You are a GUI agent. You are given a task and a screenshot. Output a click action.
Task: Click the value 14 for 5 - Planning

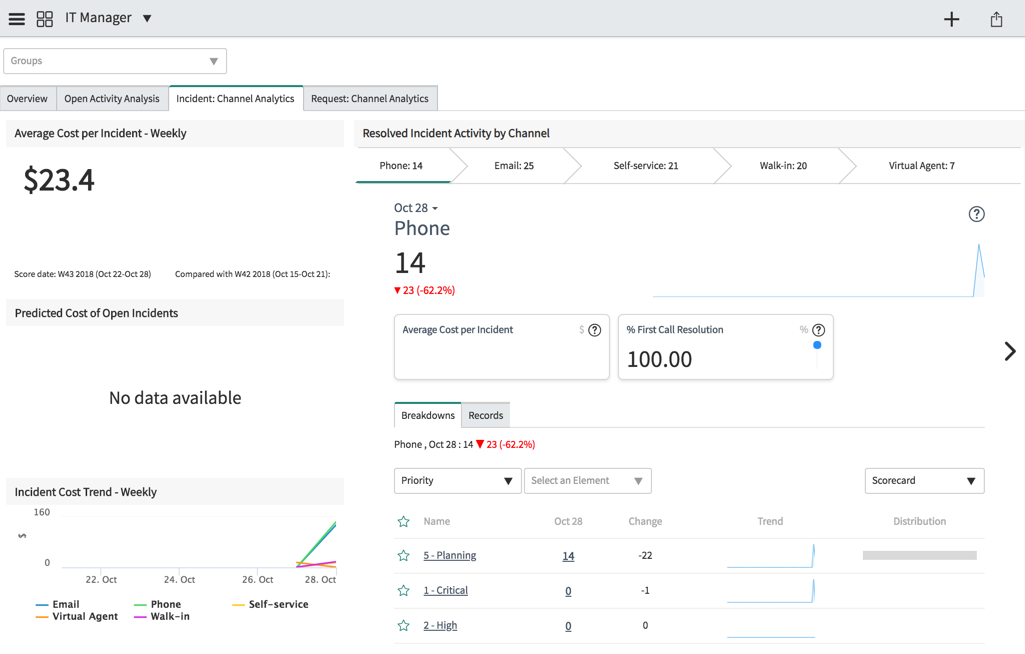click(x=568, y=556)
